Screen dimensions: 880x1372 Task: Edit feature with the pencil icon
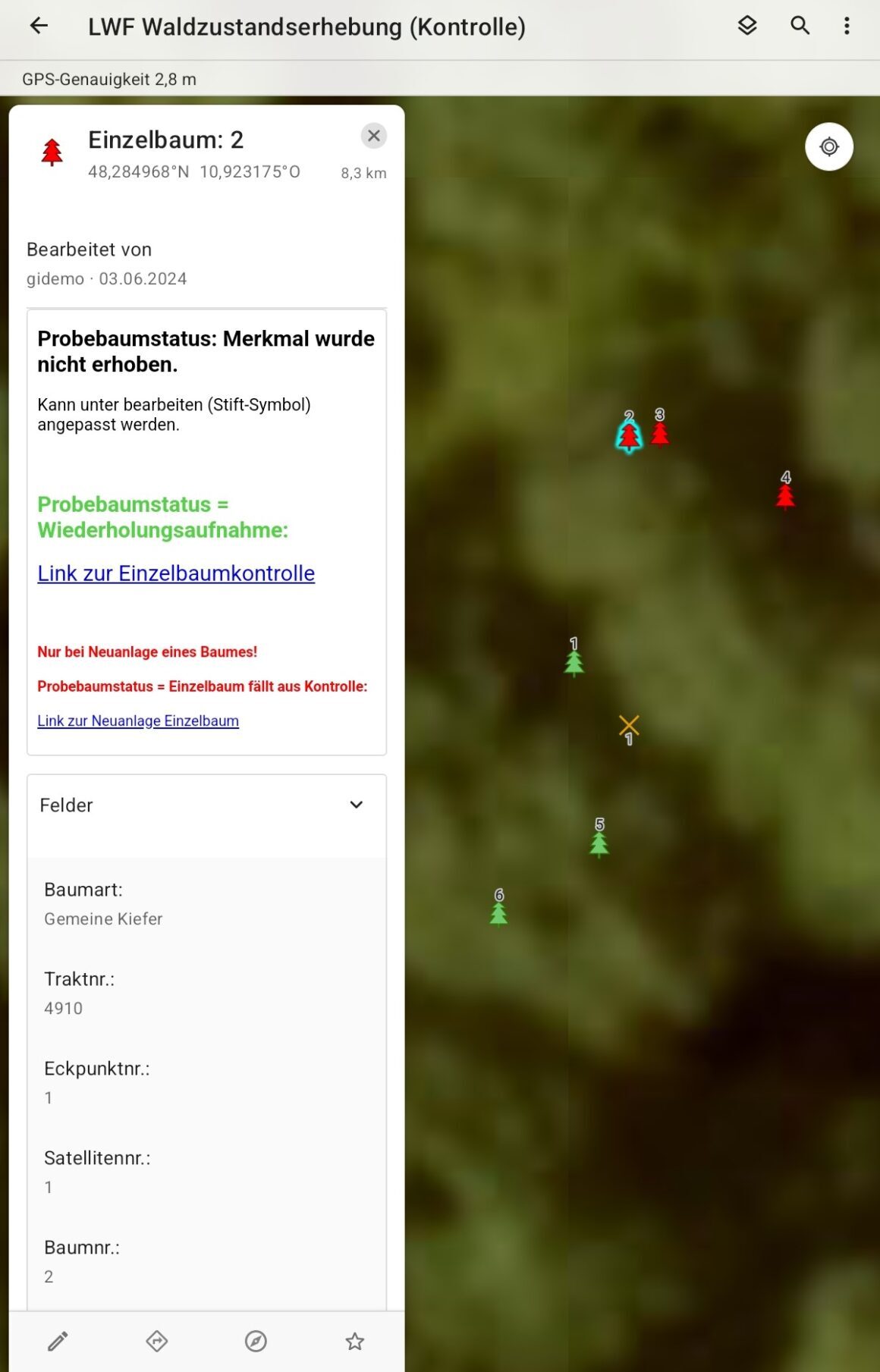[58, 1341]
